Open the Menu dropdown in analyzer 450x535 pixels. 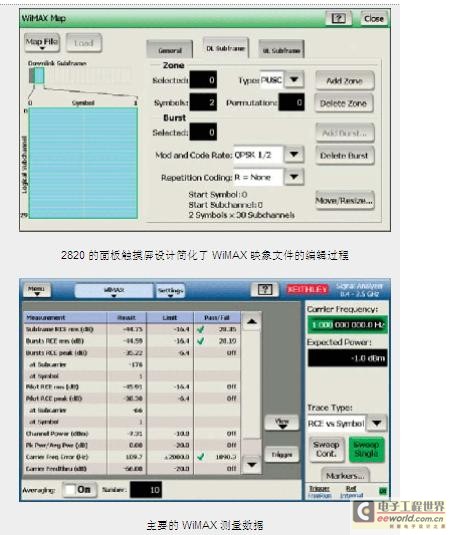pos(37,290)
